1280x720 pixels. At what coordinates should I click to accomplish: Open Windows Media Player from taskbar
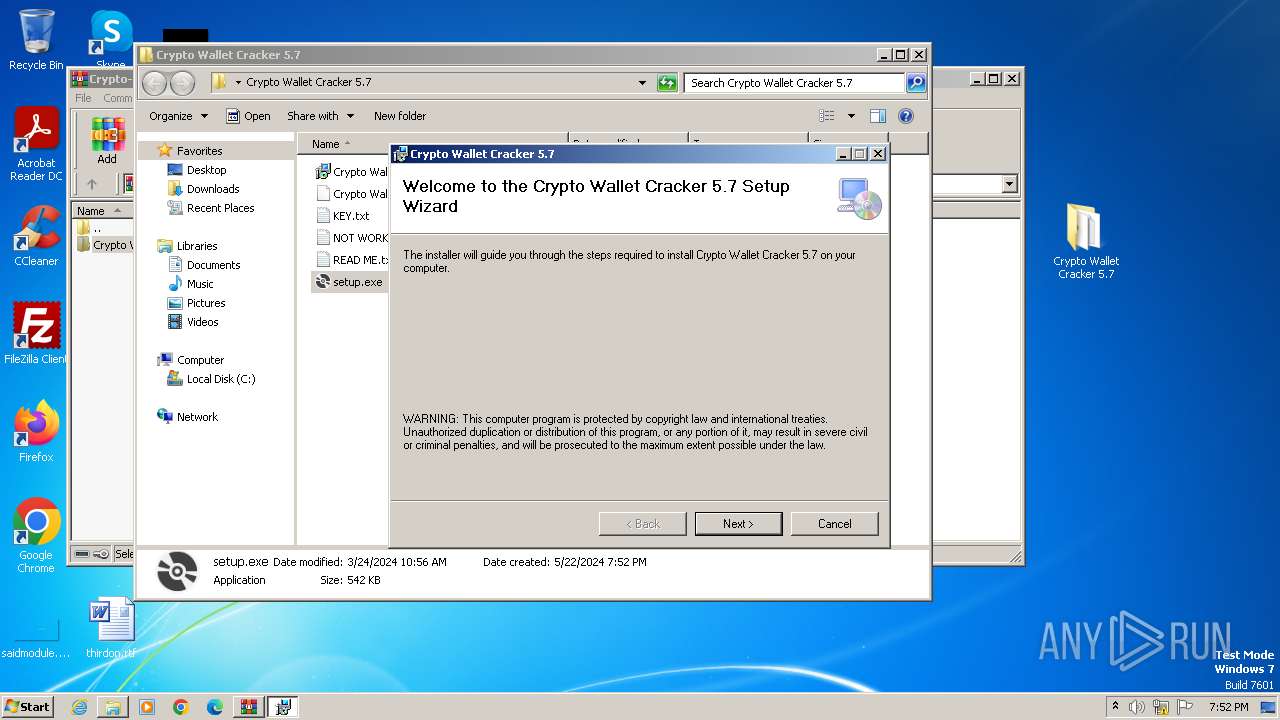click(x=147, y=707)
